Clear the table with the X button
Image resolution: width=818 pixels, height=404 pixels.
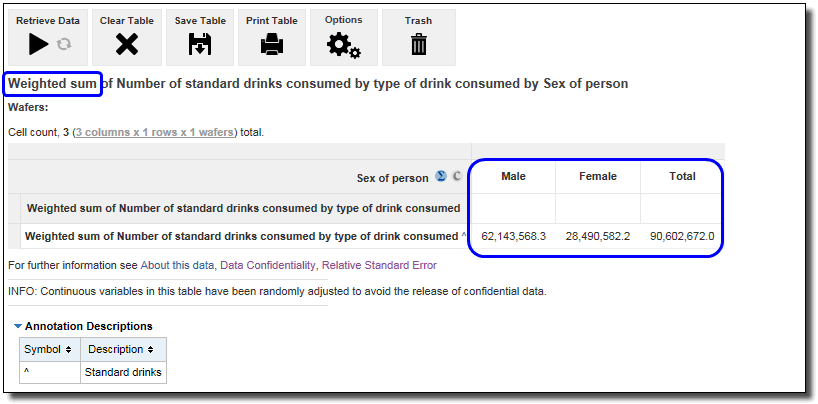[127, 44]
